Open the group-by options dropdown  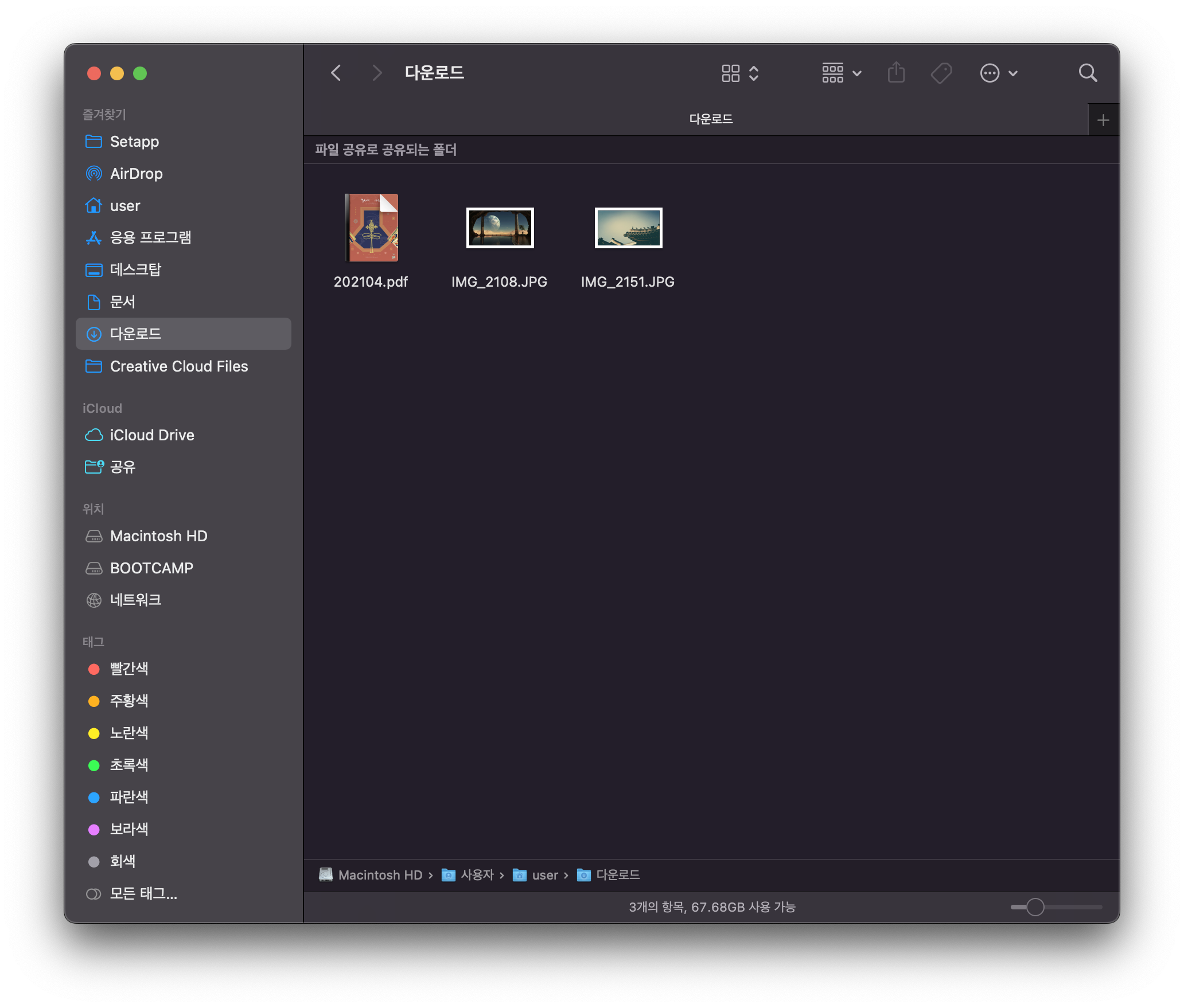point(841,73)
